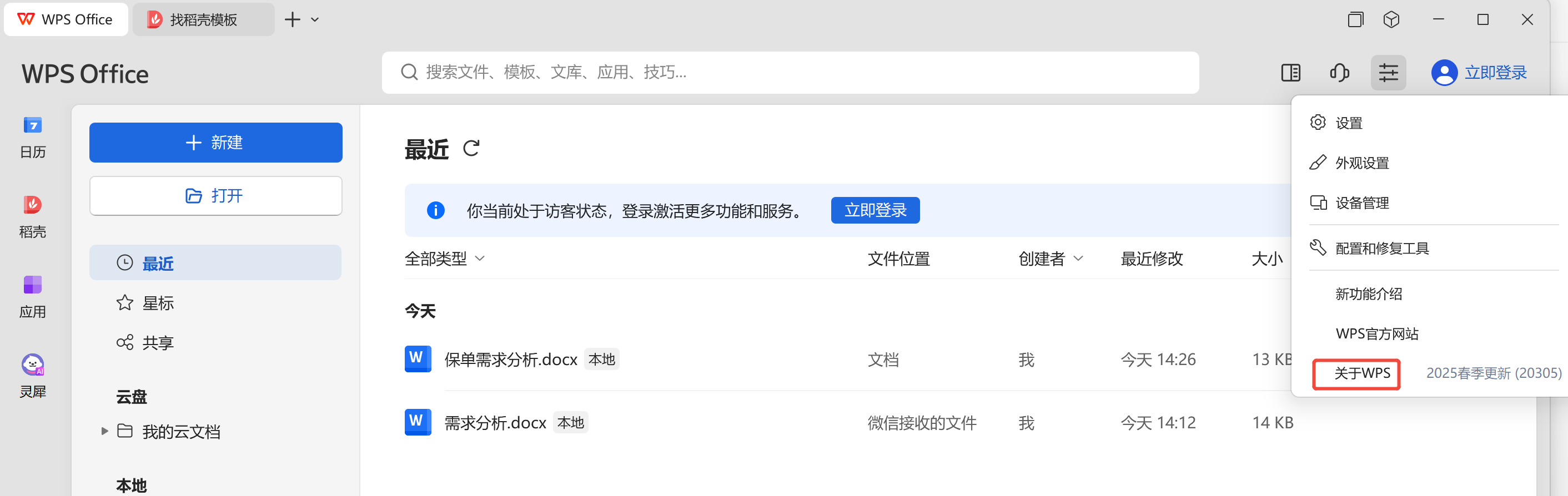
Task: Open the customer service headset icon
Action: (x=1339, y=73)
